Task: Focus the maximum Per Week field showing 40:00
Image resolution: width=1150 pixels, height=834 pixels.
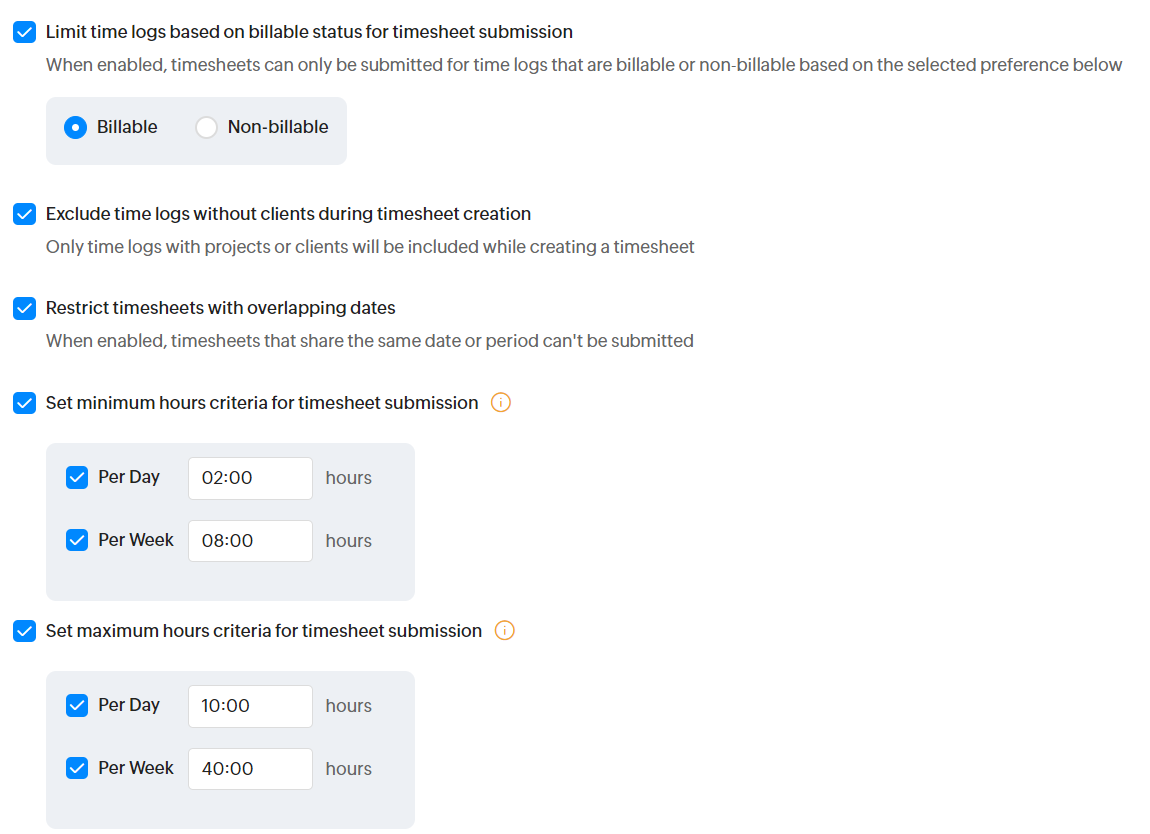Action: [x=250, y=769]
